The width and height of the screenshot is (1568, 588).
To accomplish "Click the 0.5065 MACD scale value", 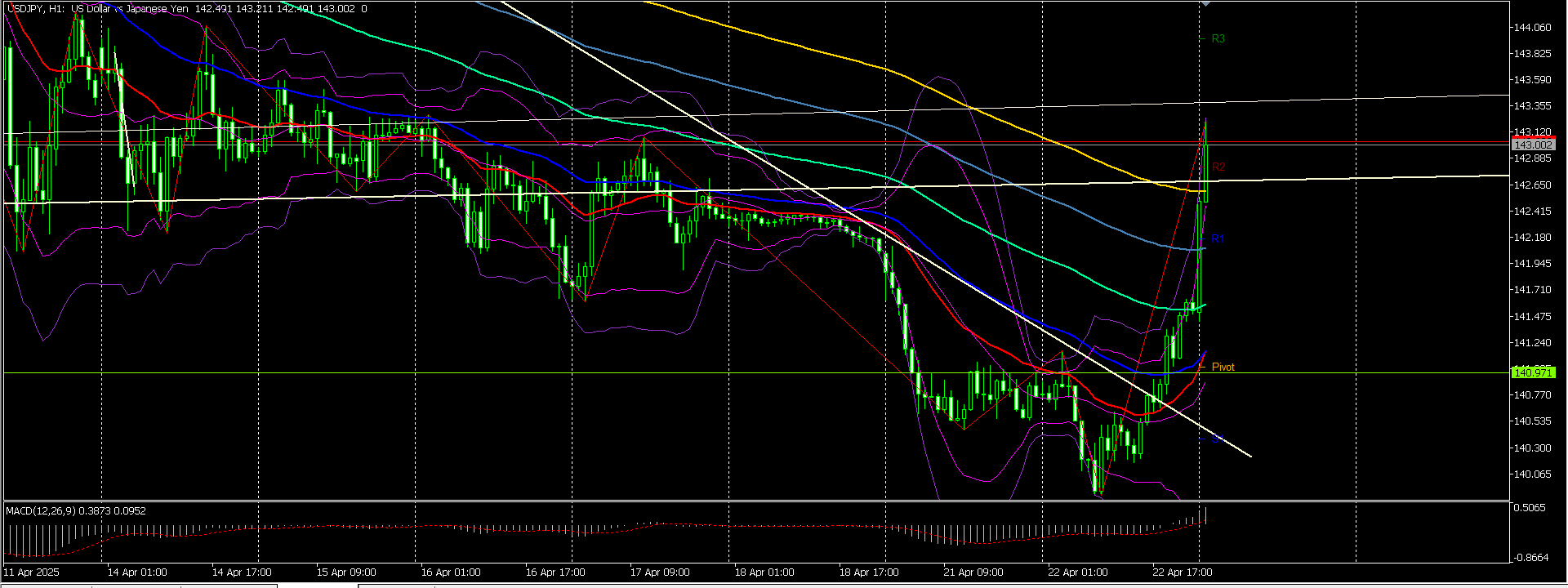I will click(x=1529, y=508).
